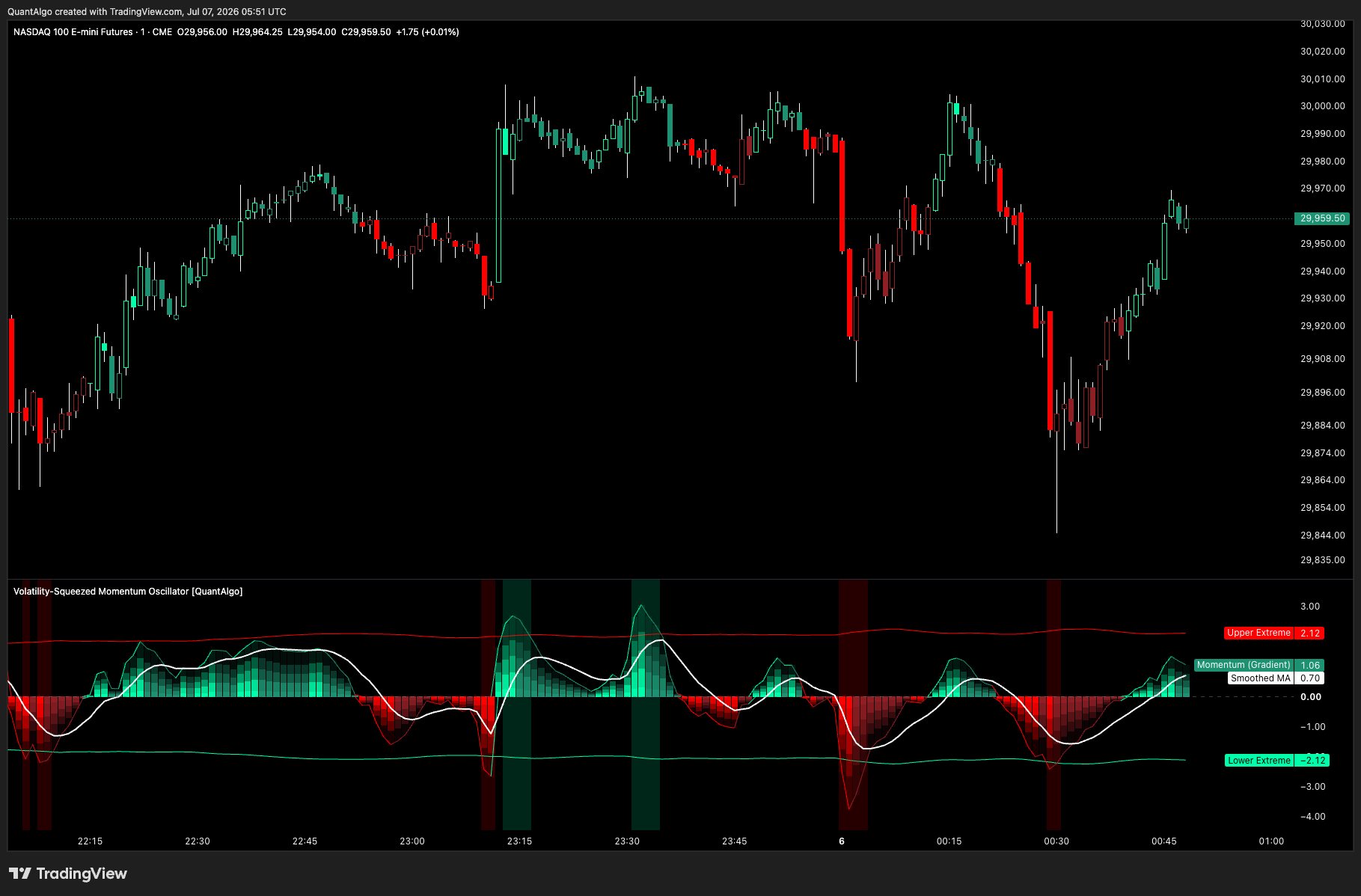
Task: Click the 29,884.00 price axis label
Action: (1322, 426)
